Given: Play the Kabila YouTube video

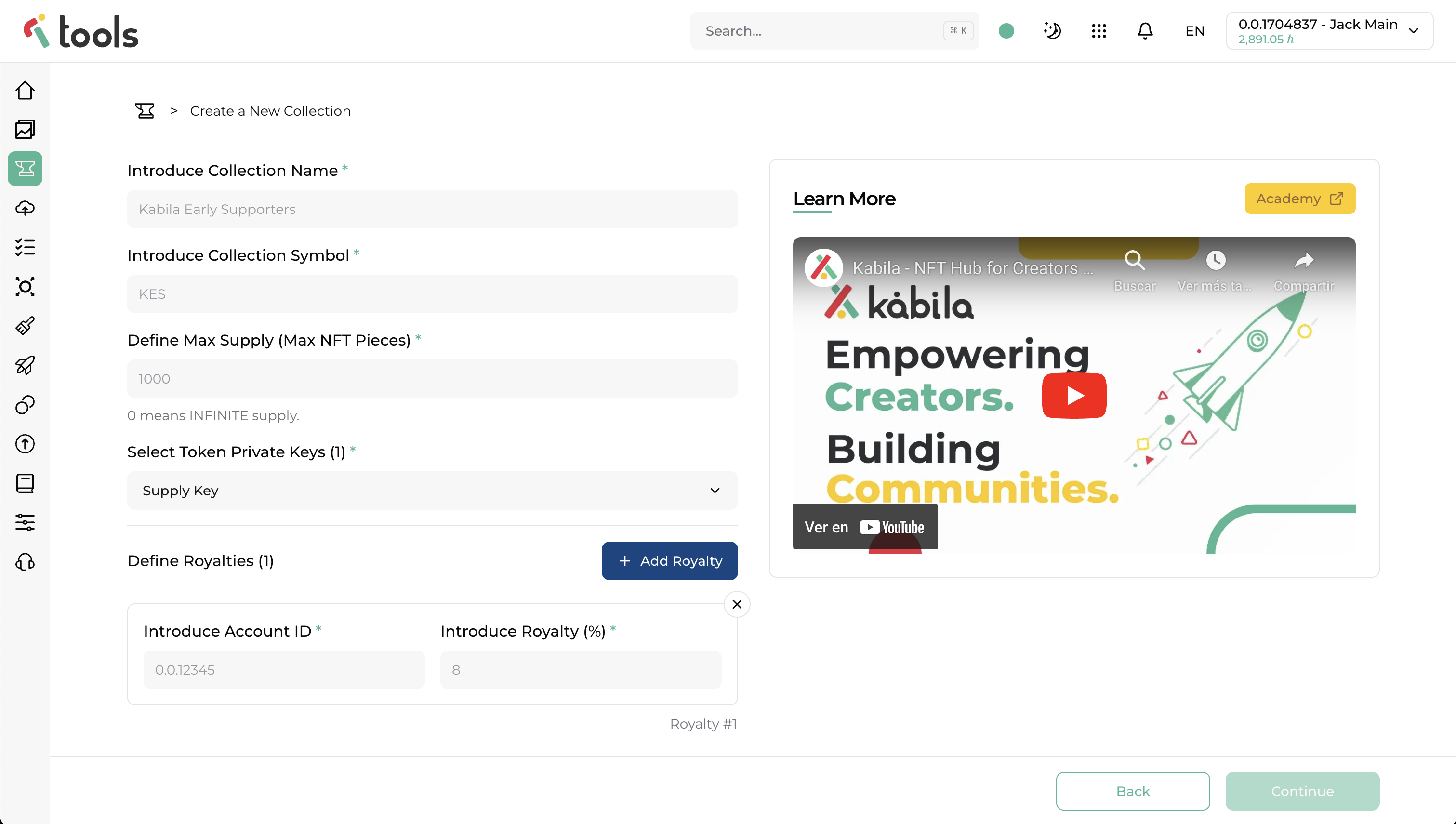Looking at the screenshot, I should pyautogui.click(x=1073, y=396).
